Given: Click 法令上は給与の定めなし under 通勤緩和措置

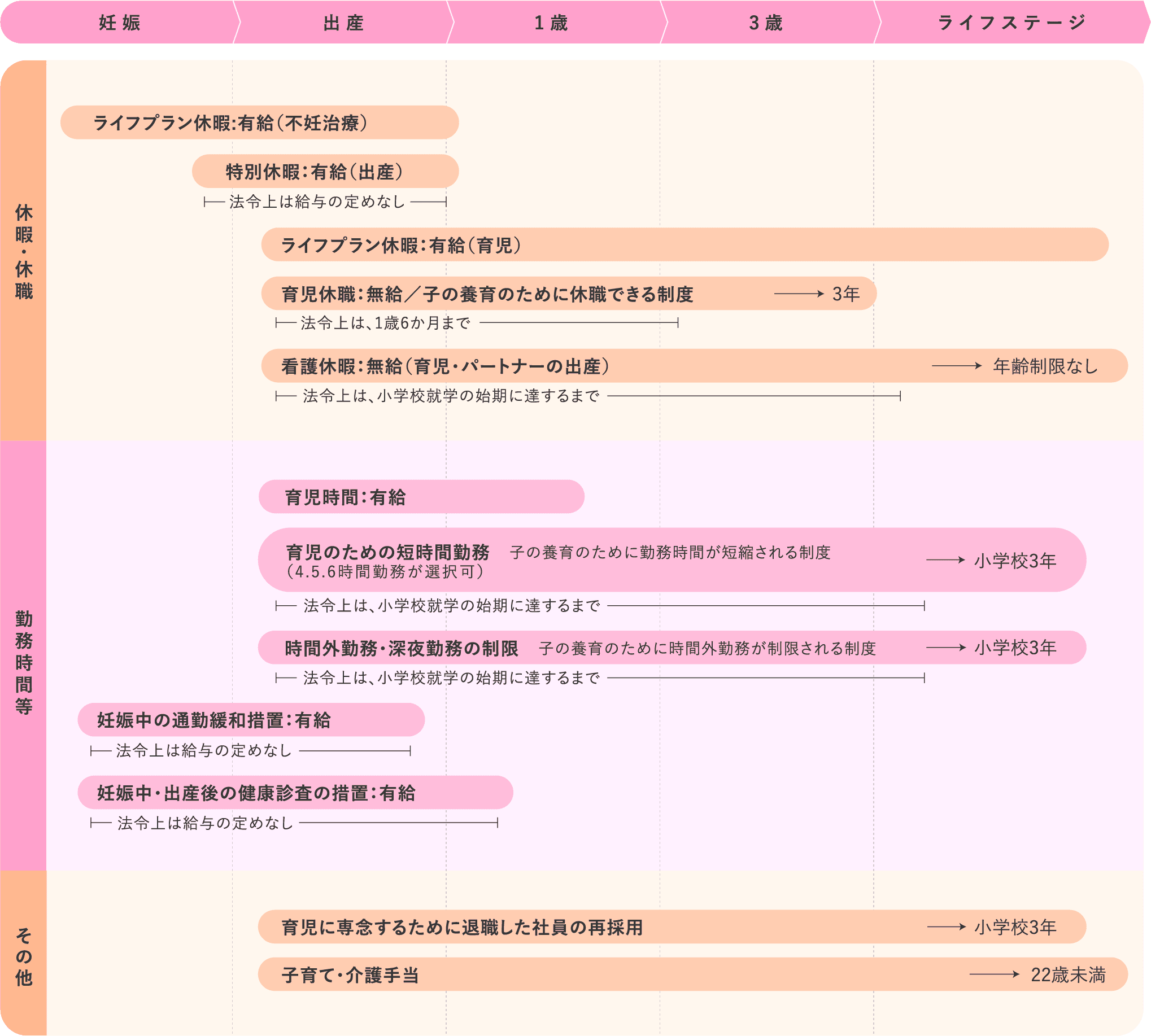Looking at the screenshot, I should click(204, 751).
